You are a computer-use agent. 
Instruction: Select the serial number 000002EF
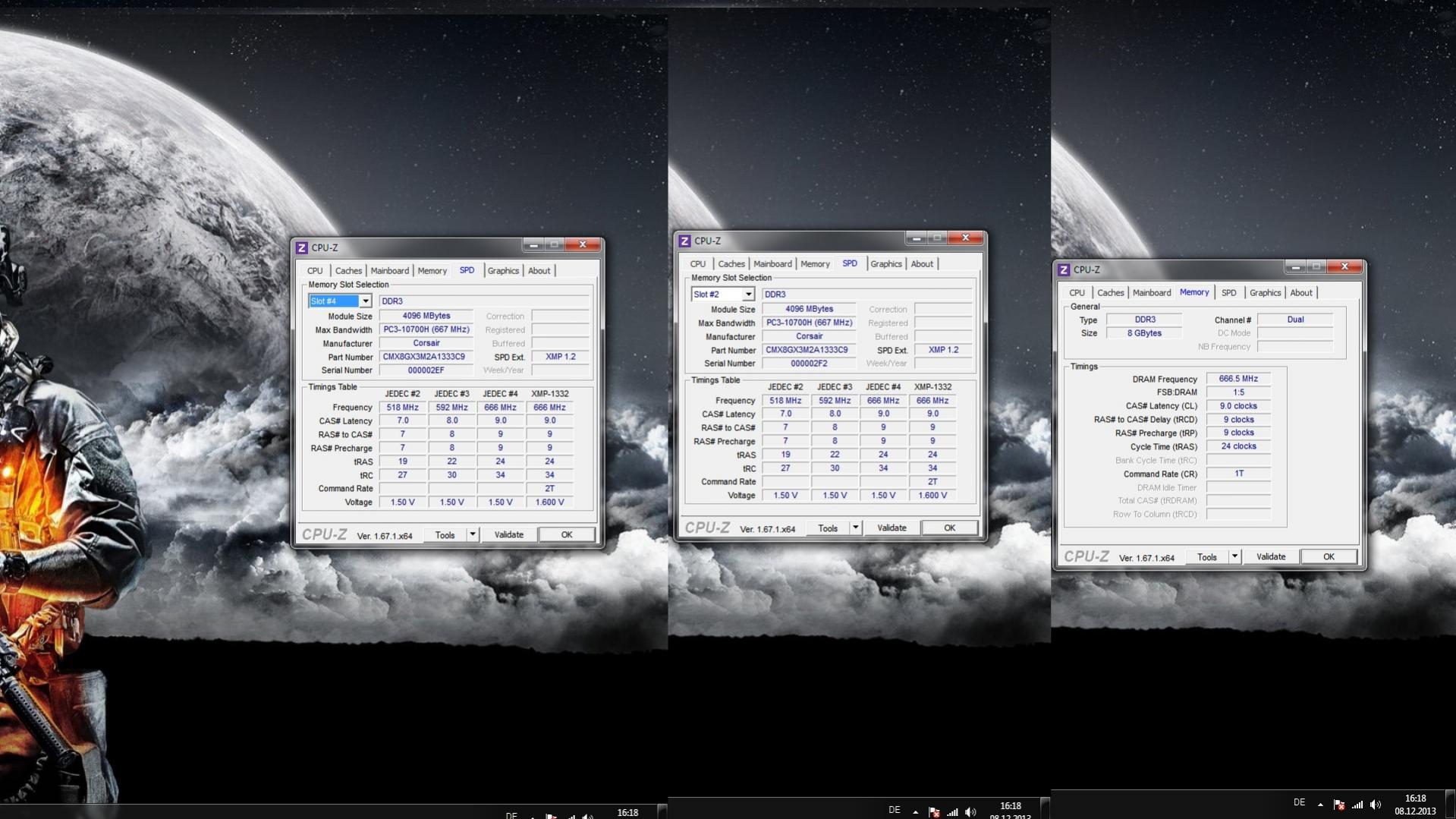(x=426, y=370)
